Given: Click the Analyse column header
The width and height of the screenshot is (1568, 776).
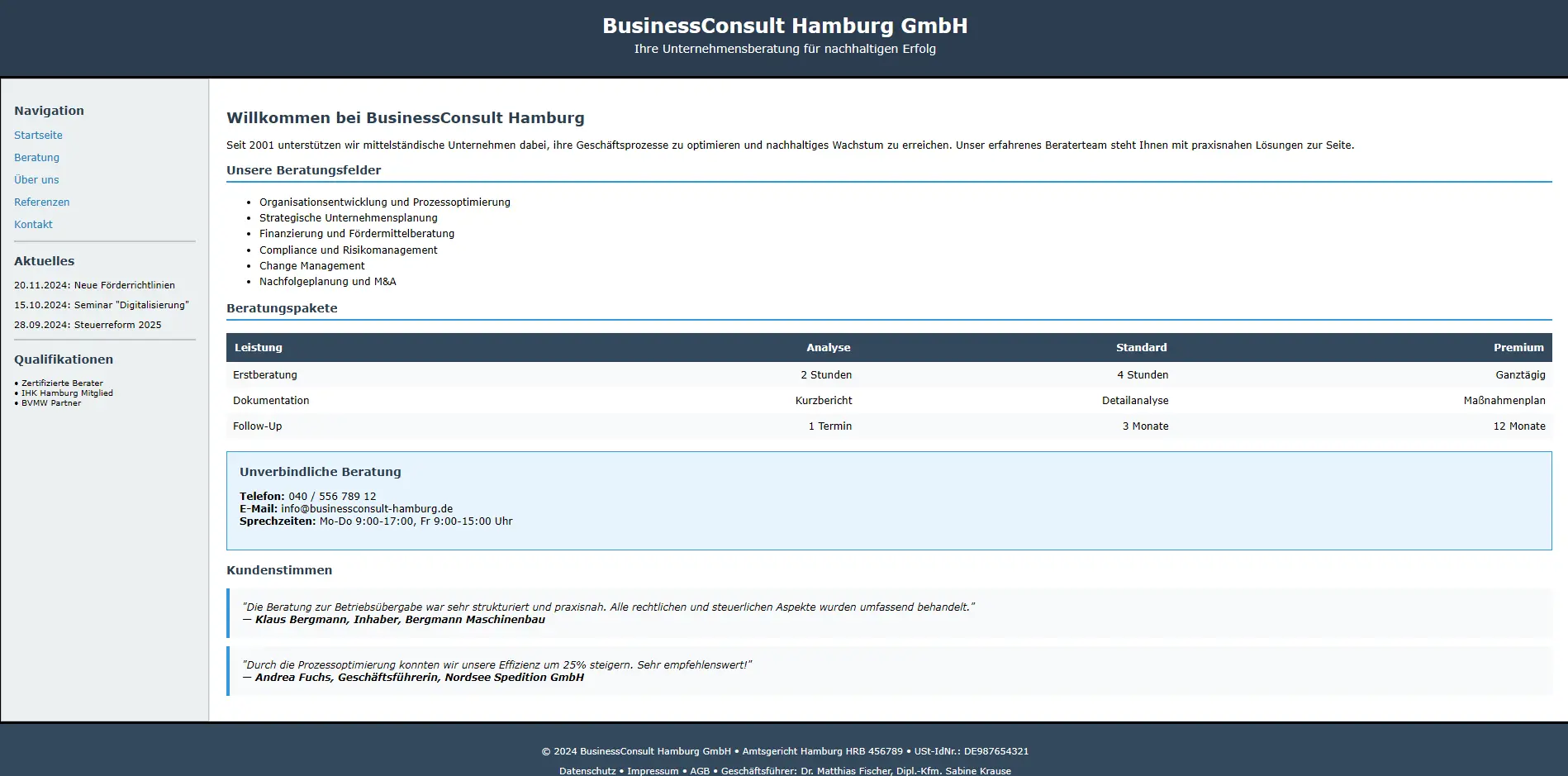Looking at the screenshot, I should point(828,348).
